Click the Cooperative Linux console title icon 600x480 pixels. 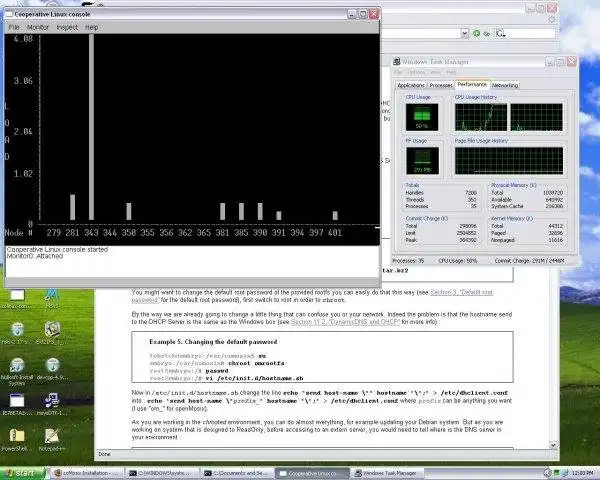tap(8, 14)
